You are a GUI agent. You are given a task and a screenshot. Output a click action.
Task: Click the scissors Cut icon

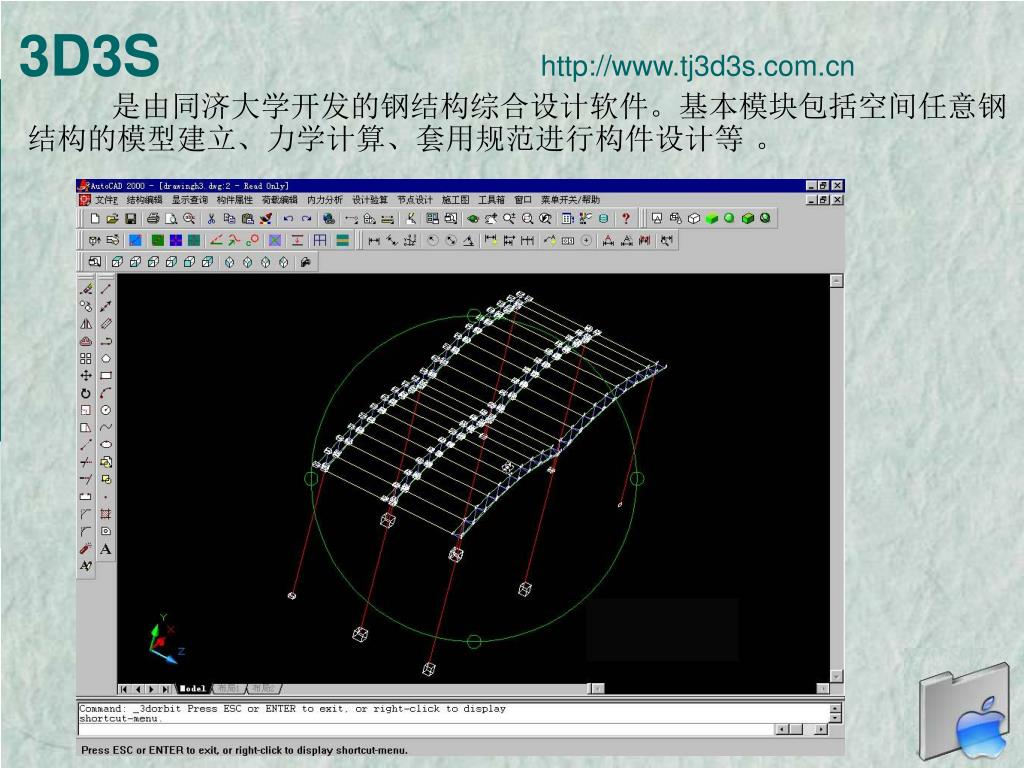pyautogui.click(x=211, y=219)
